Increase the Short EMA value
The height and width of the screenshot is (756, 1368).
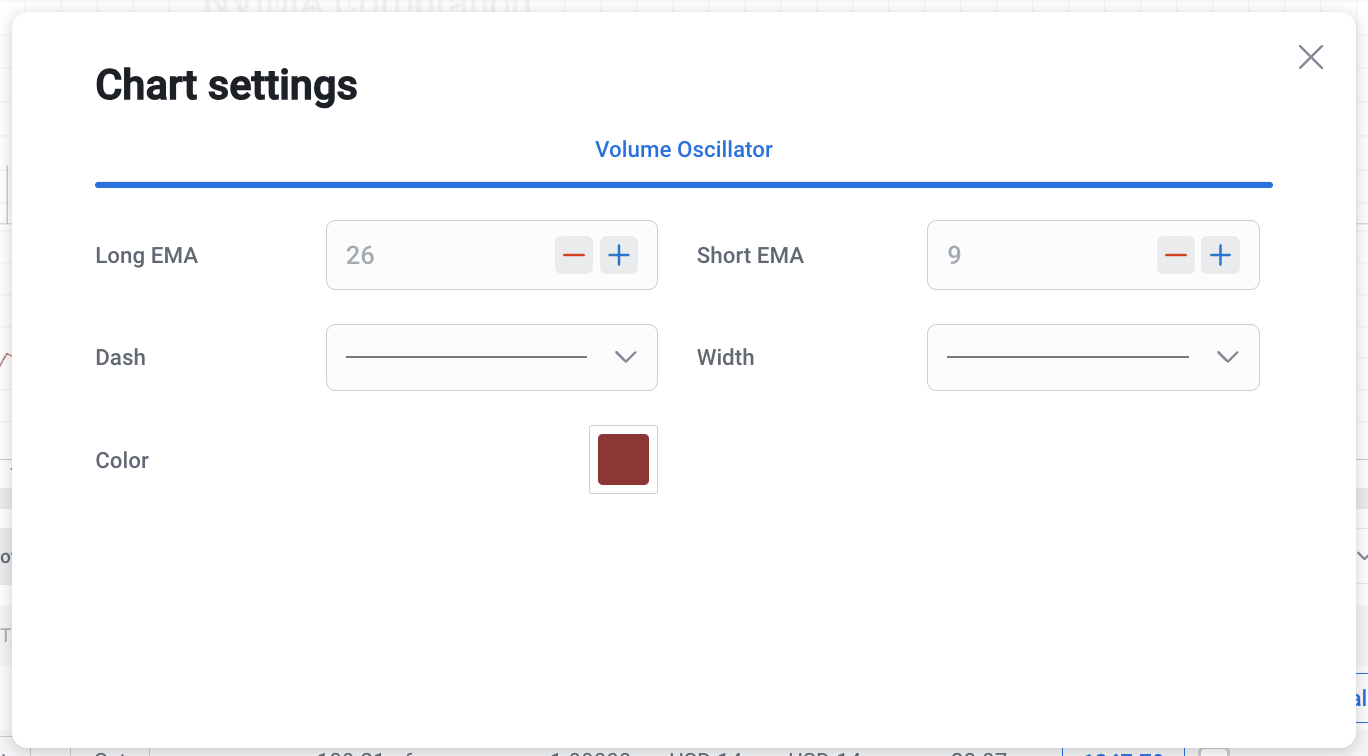tap(1220, 255)
